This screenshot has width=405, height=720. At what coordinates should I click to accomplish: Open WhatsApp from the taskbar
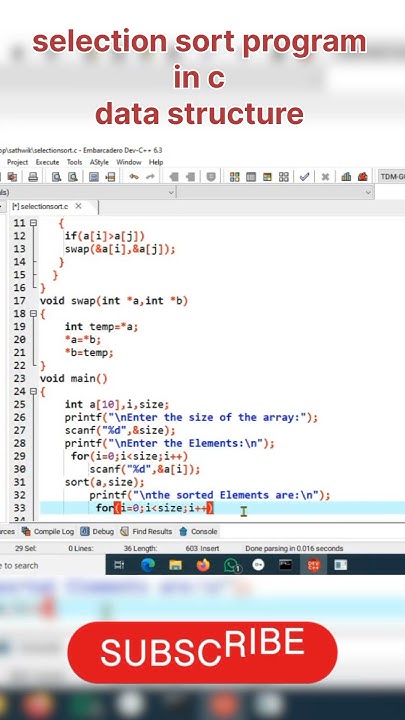click(232, 565)
